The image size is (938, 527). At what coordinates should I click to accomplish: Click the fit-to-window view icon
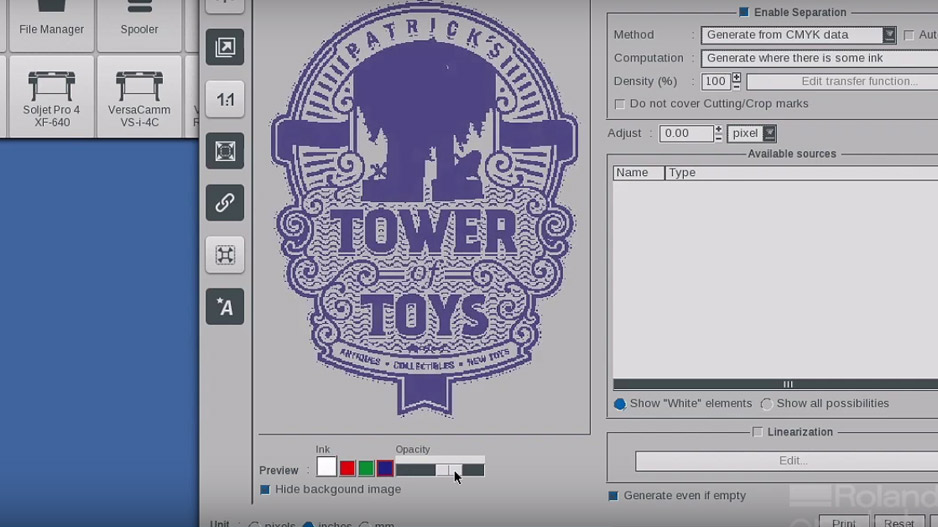(x=225, y=151)
